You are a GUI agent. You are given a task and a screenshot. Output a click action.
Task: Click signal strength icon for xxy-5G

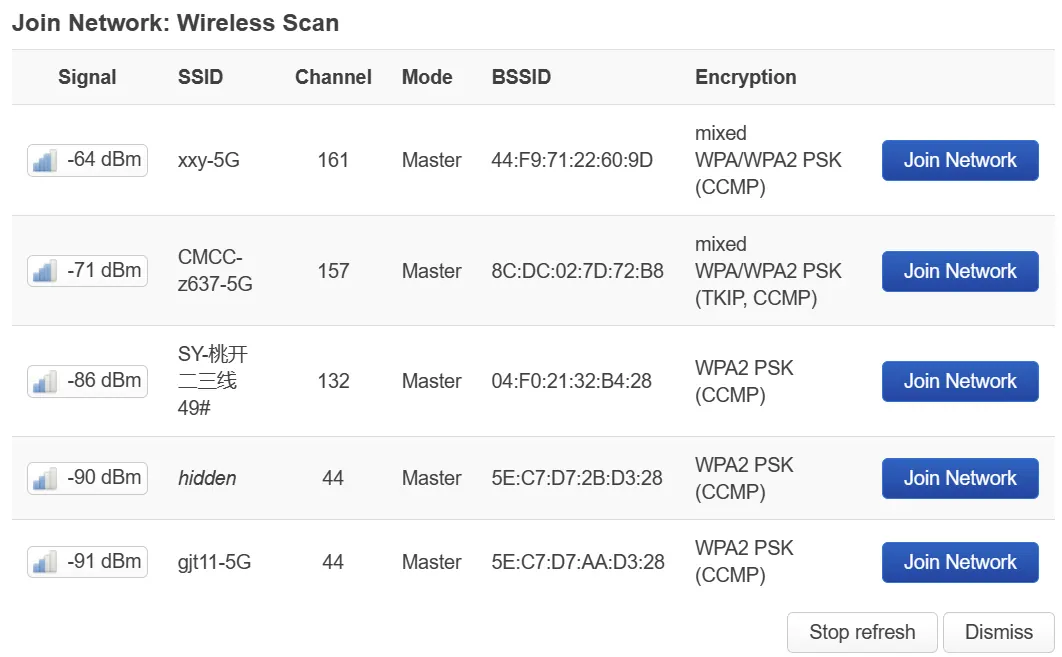(44, 160)
